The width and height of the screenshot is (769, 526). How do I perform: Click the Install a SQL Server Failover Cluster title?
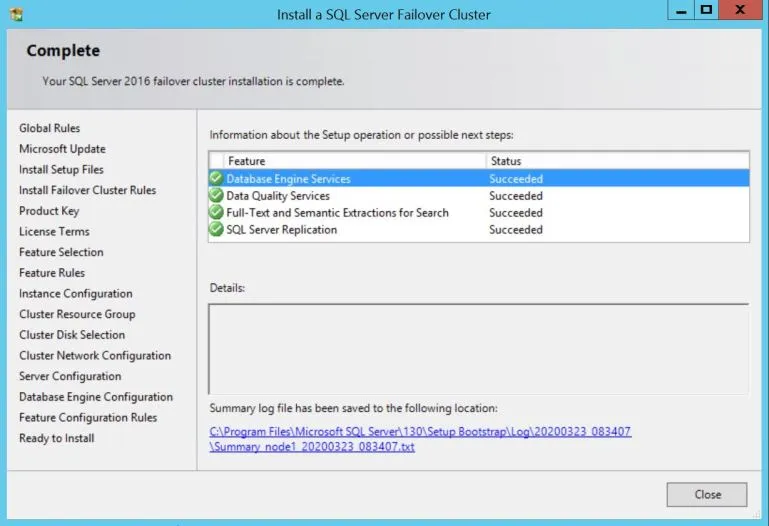point(384,15)
